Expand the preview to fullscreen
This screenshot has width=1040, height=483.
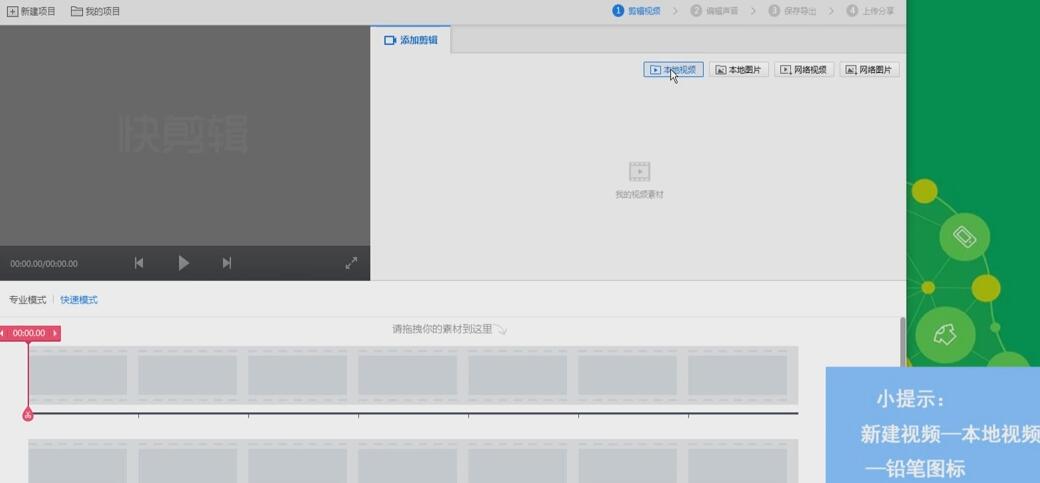click(351, 263)
